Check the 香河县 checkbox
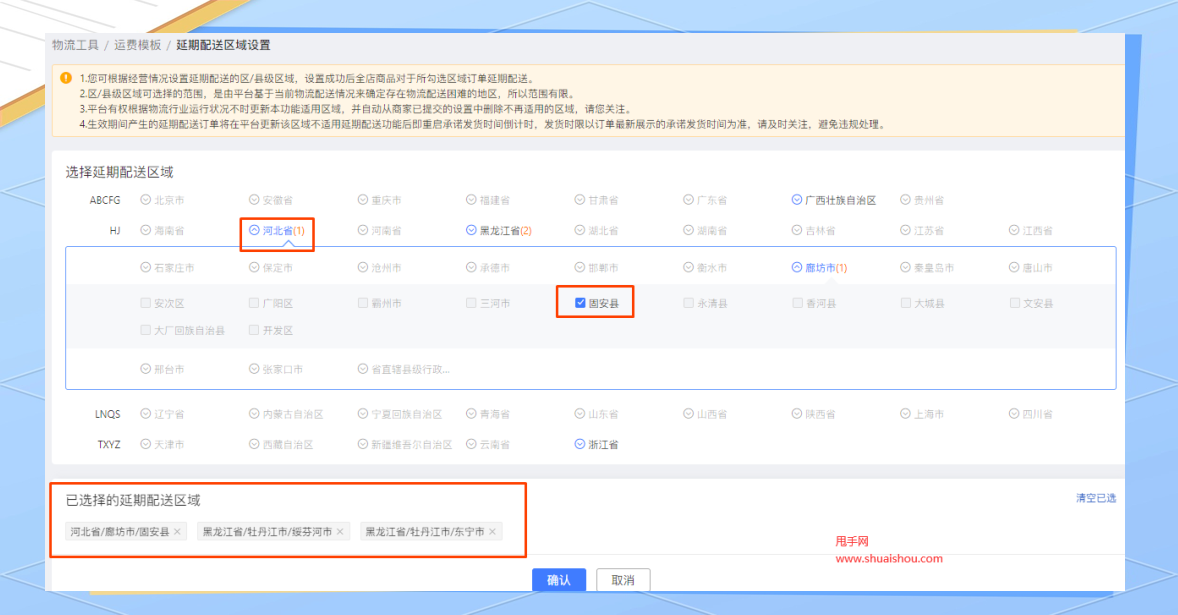The image size is (1178, 615). (797, 302)
